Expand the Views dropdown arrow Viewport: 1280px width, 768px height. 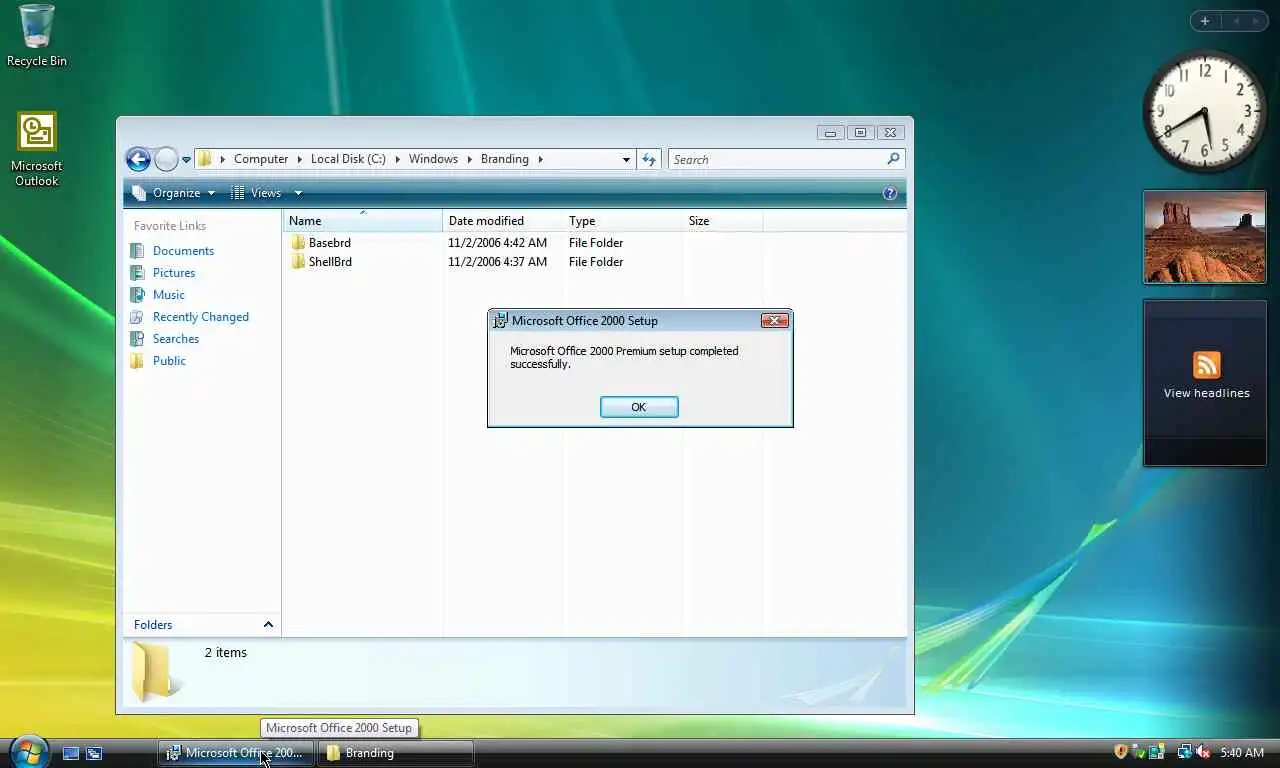(297, 193)
